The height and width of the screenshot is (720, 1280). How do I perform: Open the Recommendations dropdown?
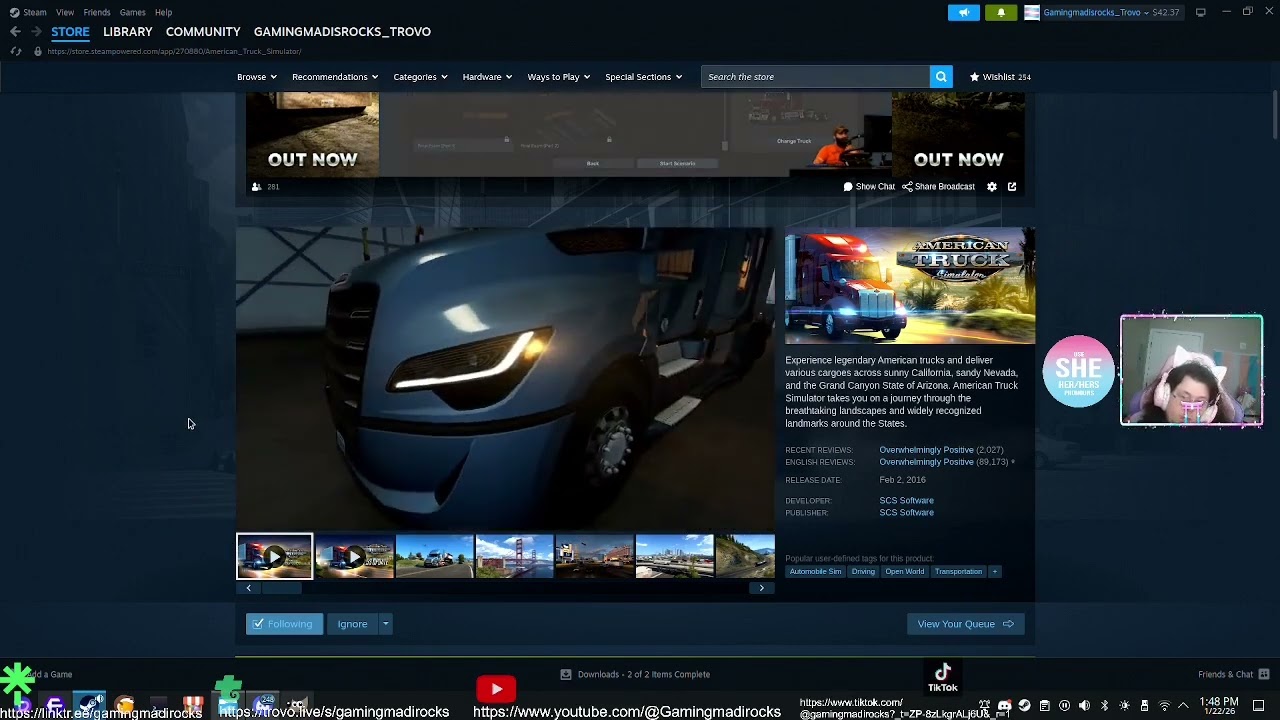click(335, 77)
